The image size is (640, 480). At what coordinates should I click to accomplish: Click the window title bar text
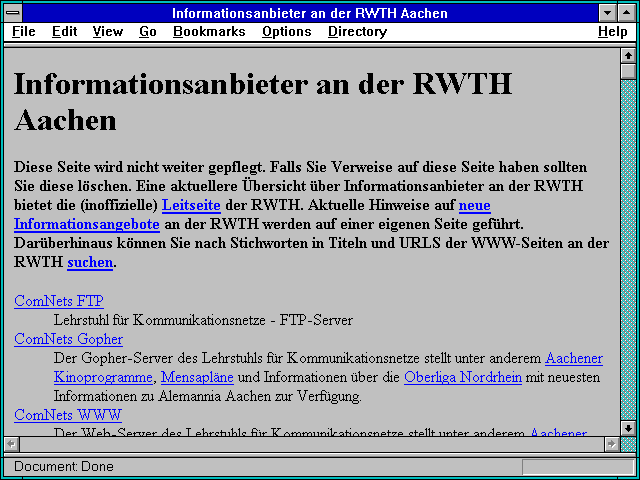coord(310,13)
